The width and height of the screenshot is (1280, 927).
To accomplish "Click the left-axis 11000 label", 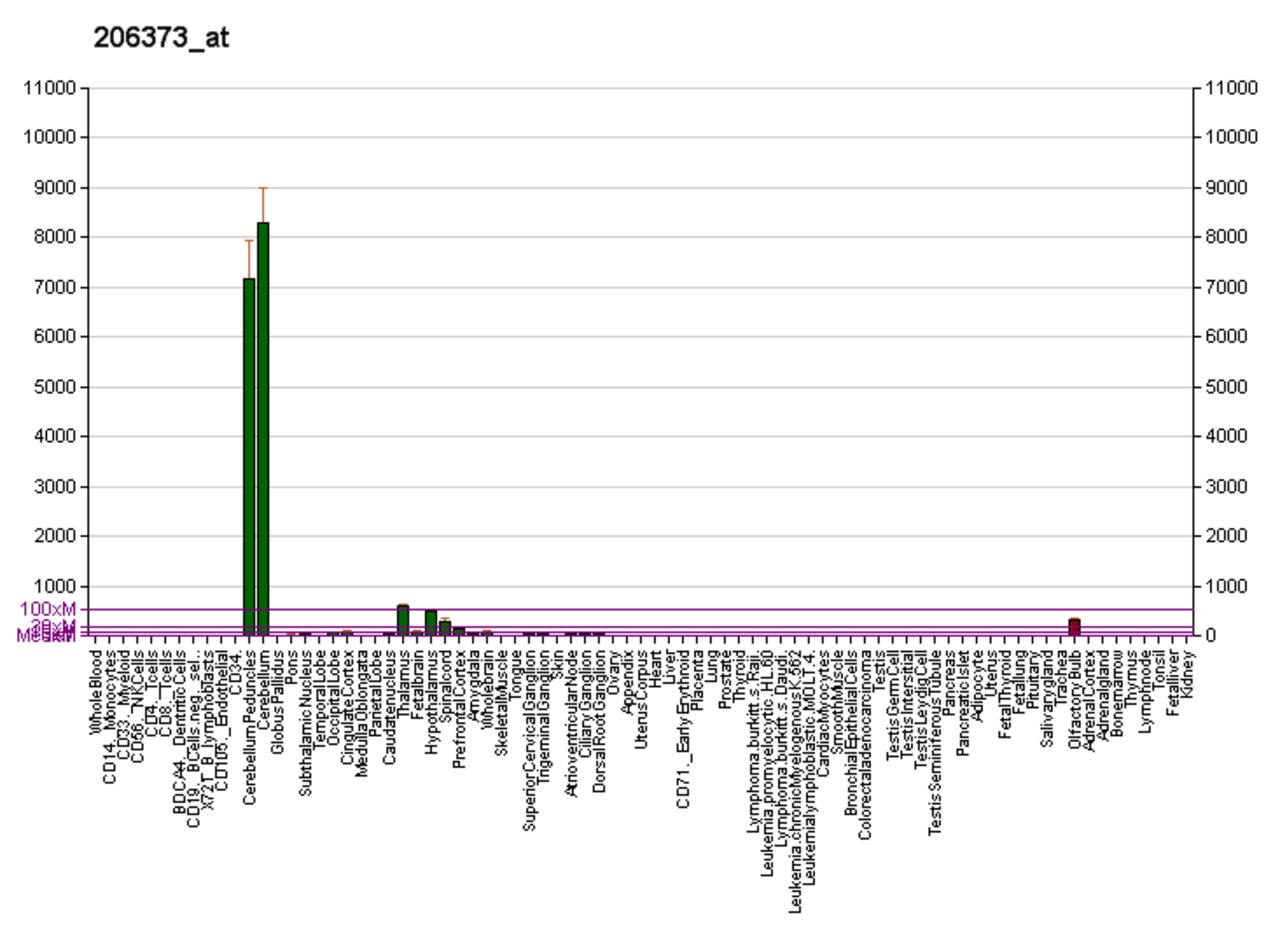I will pyautogui.click(x=48, y=88).
